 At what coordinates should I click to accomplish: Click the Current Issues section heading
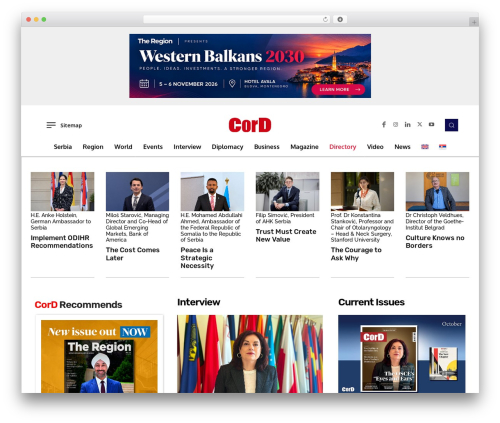pos(371,302)
